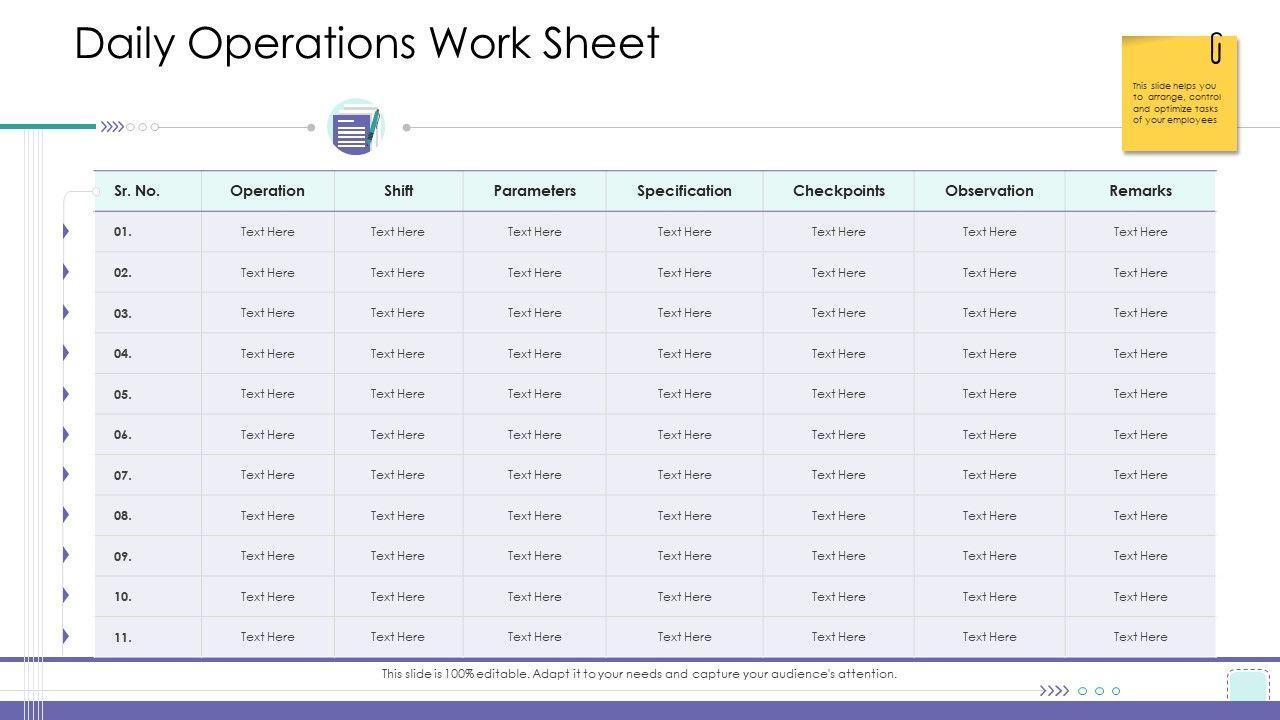Select the '100% editable' footer note text

pos(639,674)
